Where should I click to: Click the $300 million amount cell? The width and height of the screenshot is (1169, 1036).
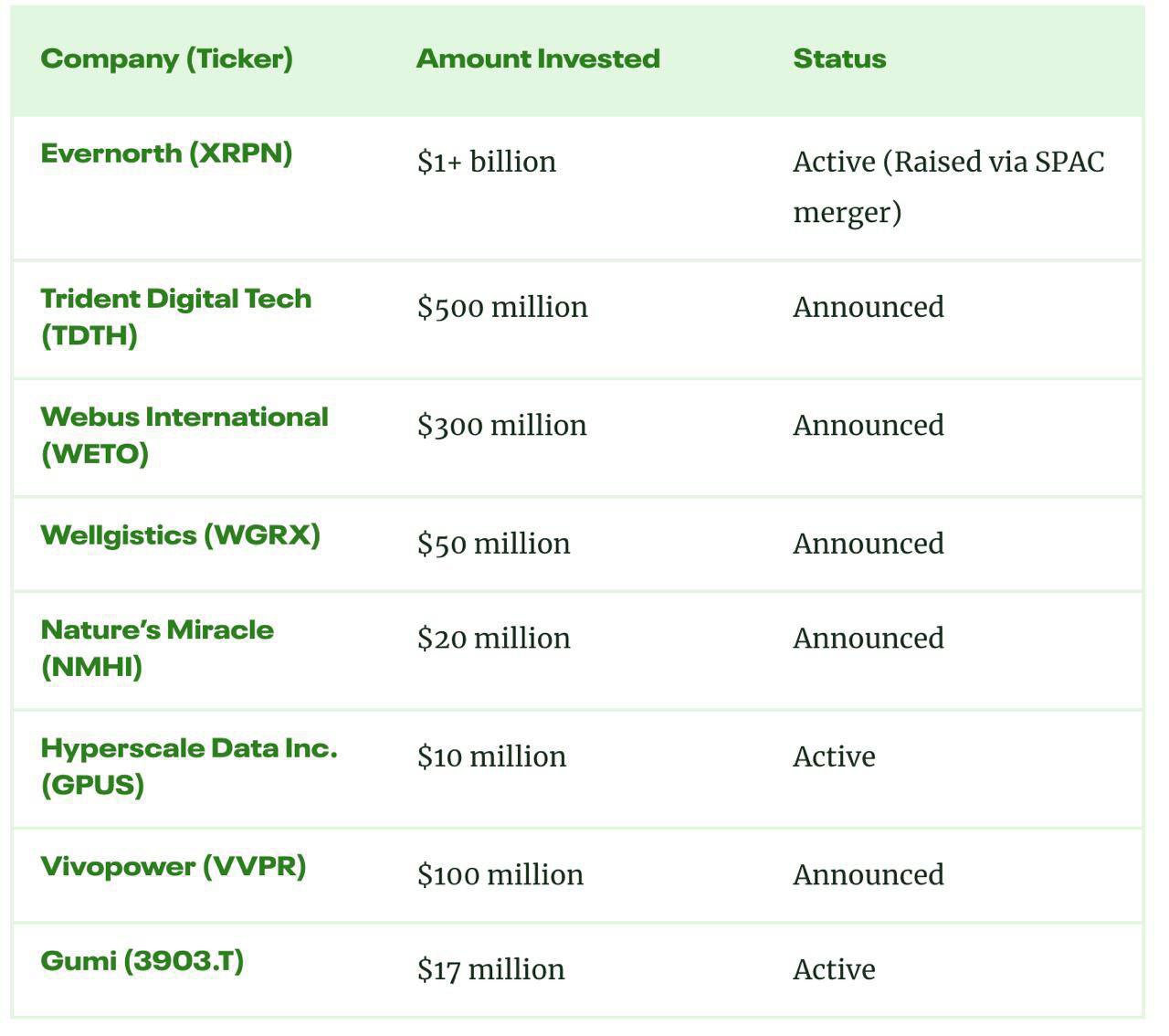pyautogui.click(x=501, y=426)
